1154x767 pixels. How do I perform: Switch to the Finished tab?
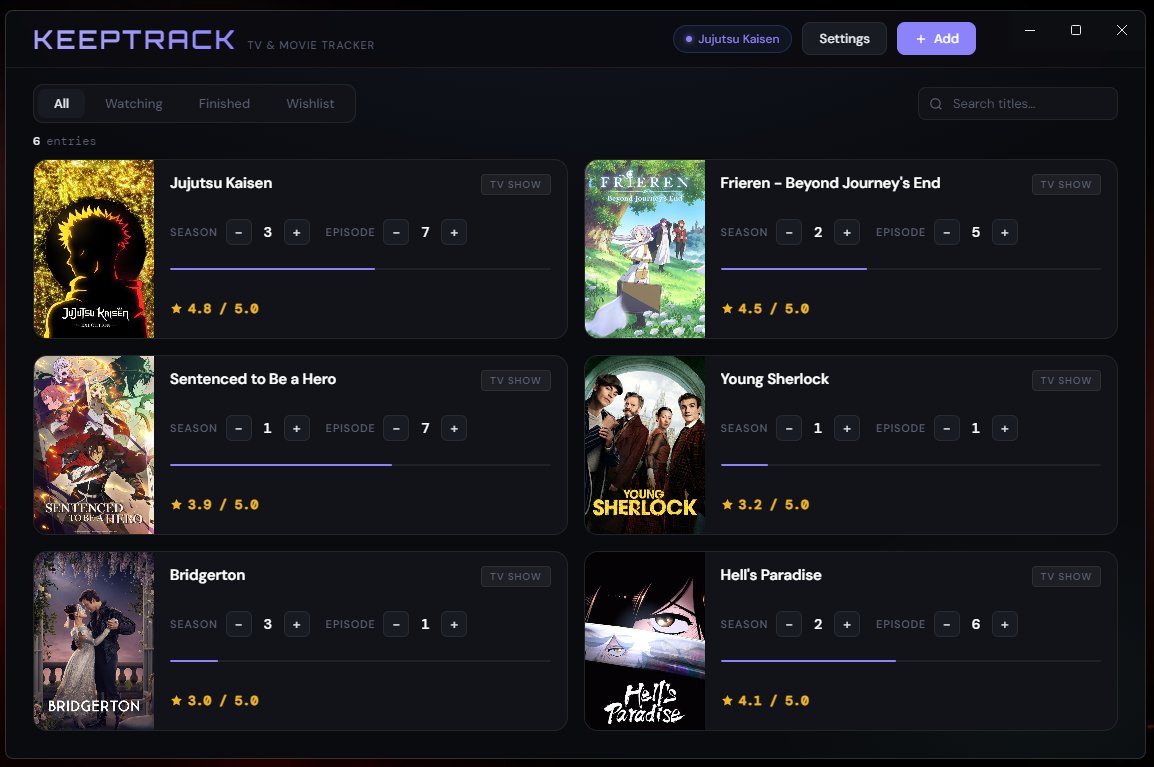click(x=224, y=104)
